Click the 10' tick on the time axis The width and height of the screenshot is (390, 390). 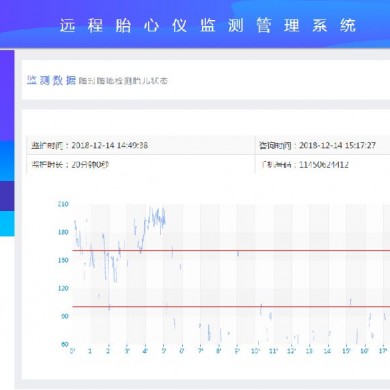(x=255, y=351)
